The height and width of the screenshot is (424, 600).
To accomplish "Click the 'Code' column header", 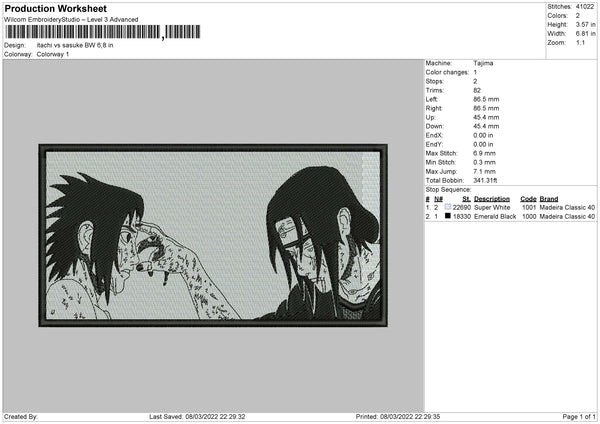I will click(x=528, y=199).
